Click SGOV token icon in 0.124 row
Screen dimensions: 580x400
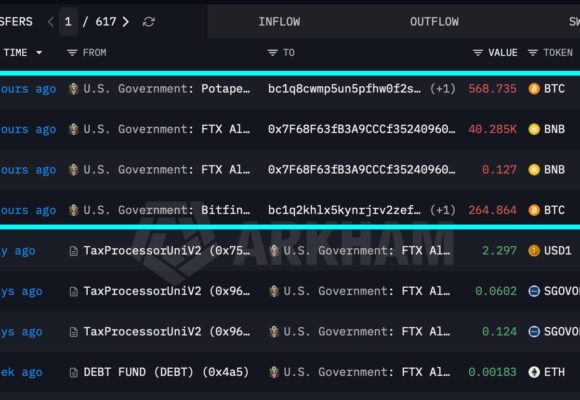tap(534, 332)
